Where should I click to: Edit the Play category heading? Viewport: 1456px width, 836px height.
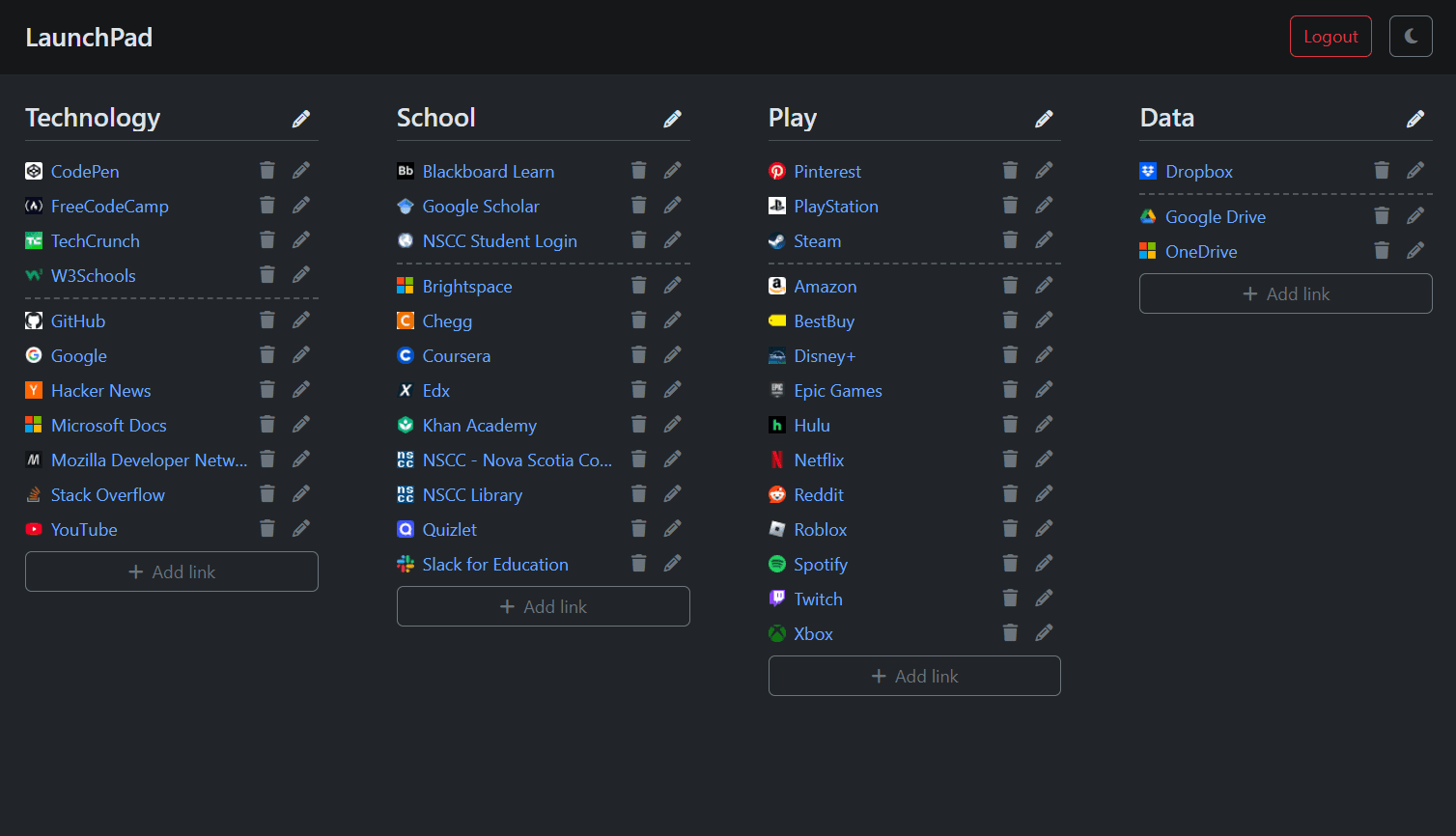(1044, 119)
